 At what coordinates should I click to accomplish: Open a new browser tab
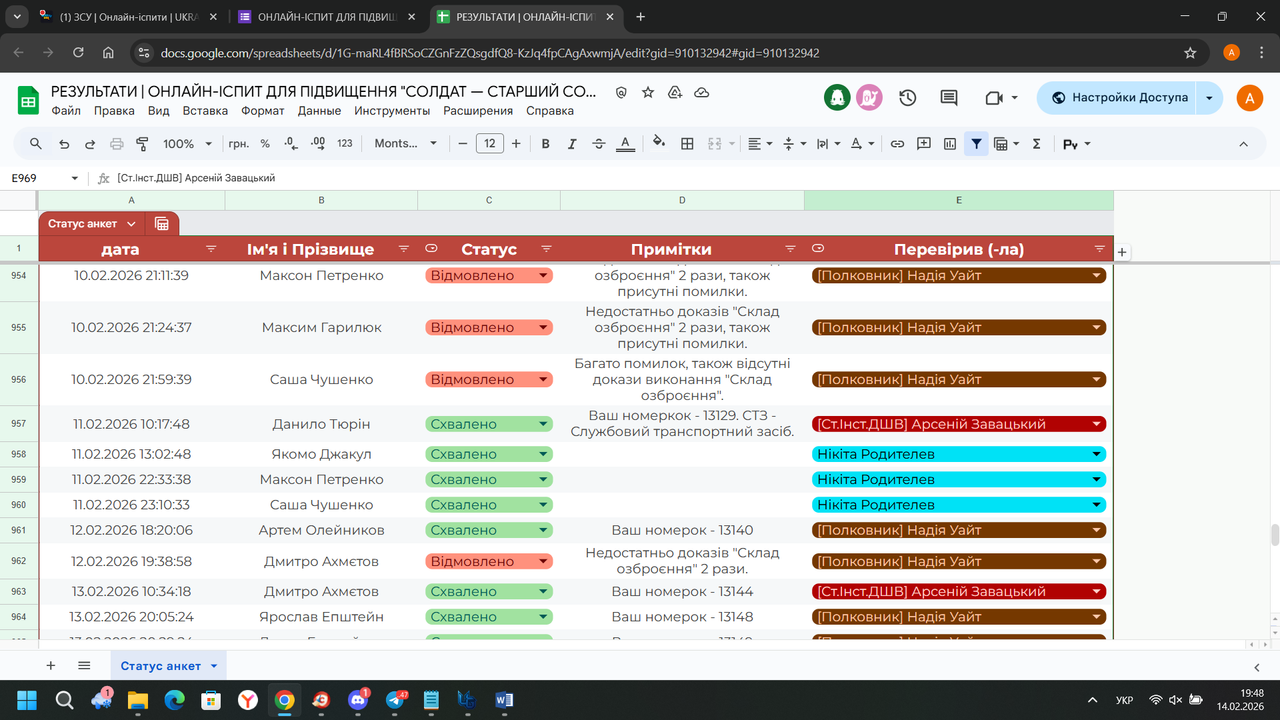[x=641, y=17]
